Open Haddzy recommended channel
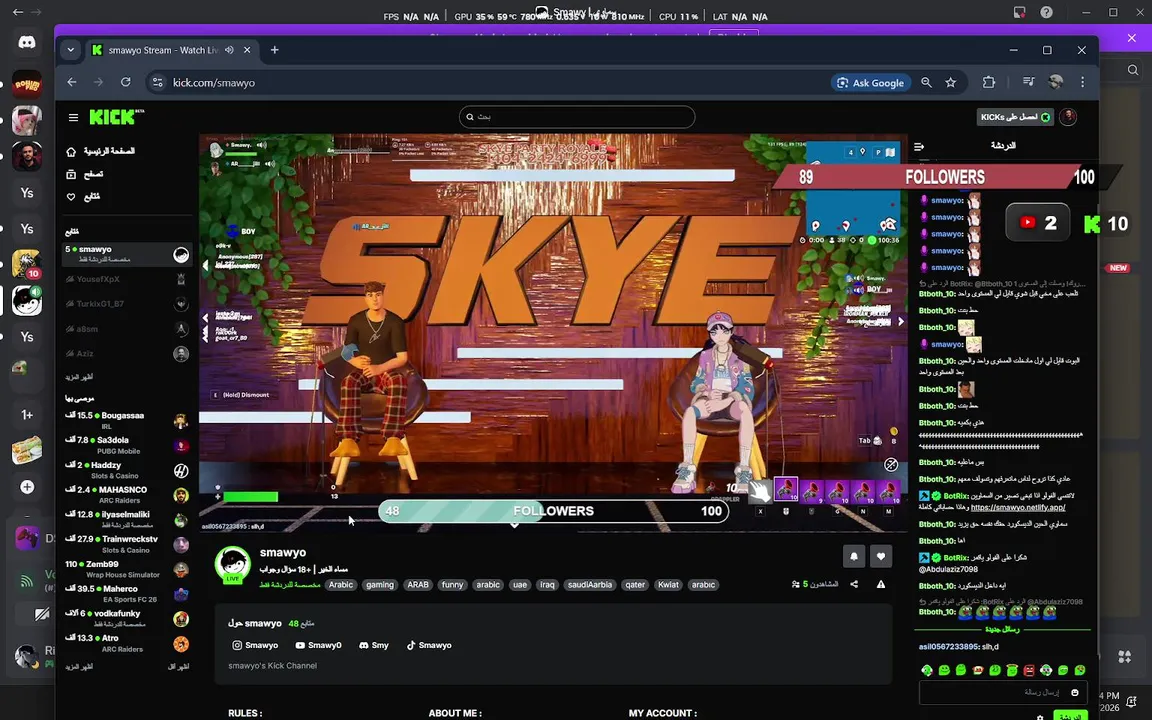This screenshot has height=720, width=1152. 127,470
